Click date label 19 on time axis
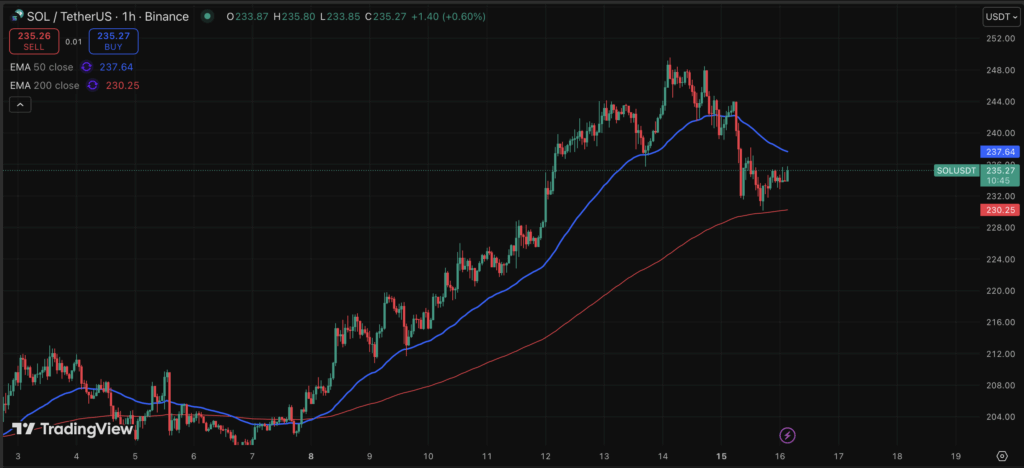This screenshot has height=468, width=1024. pyautogui.click(x=956, y=456)
